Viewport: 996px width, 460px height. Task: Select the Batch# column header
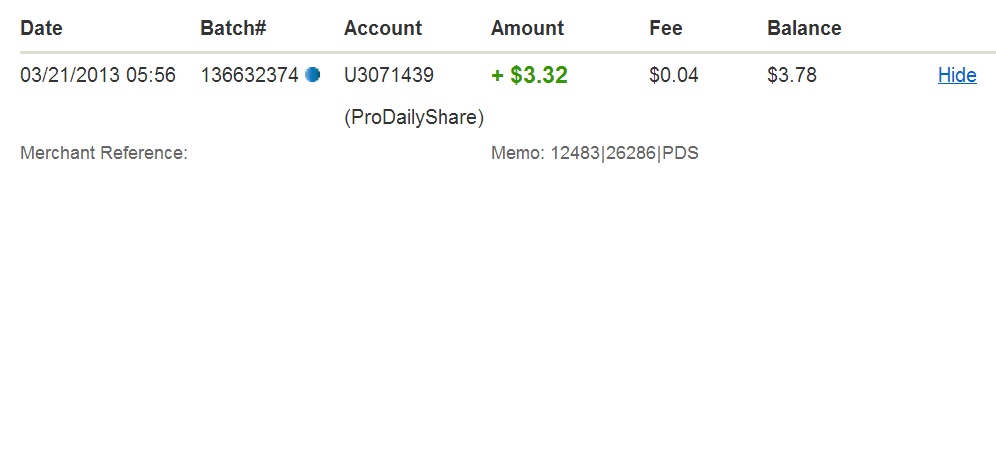233,28
